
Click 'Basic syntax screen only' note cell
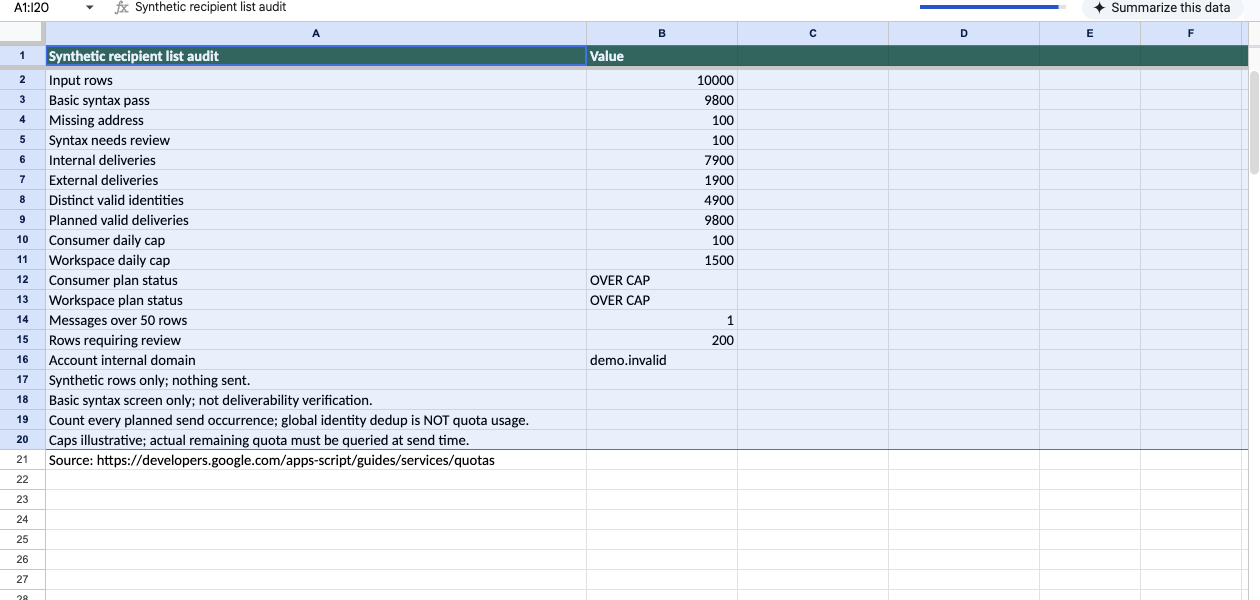316,400
